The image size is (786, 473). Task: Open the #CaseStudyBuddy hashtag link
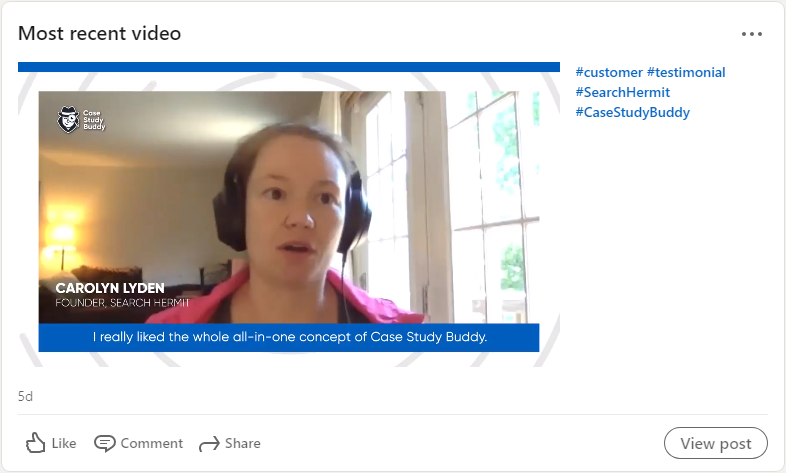pyautogui.click(x=633, y=112)
